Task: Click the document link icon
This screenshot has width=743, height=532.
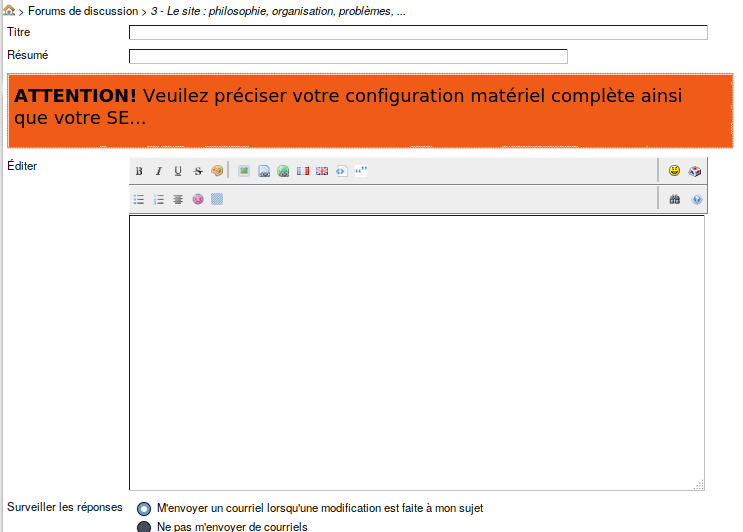Action: pos(264,171)
